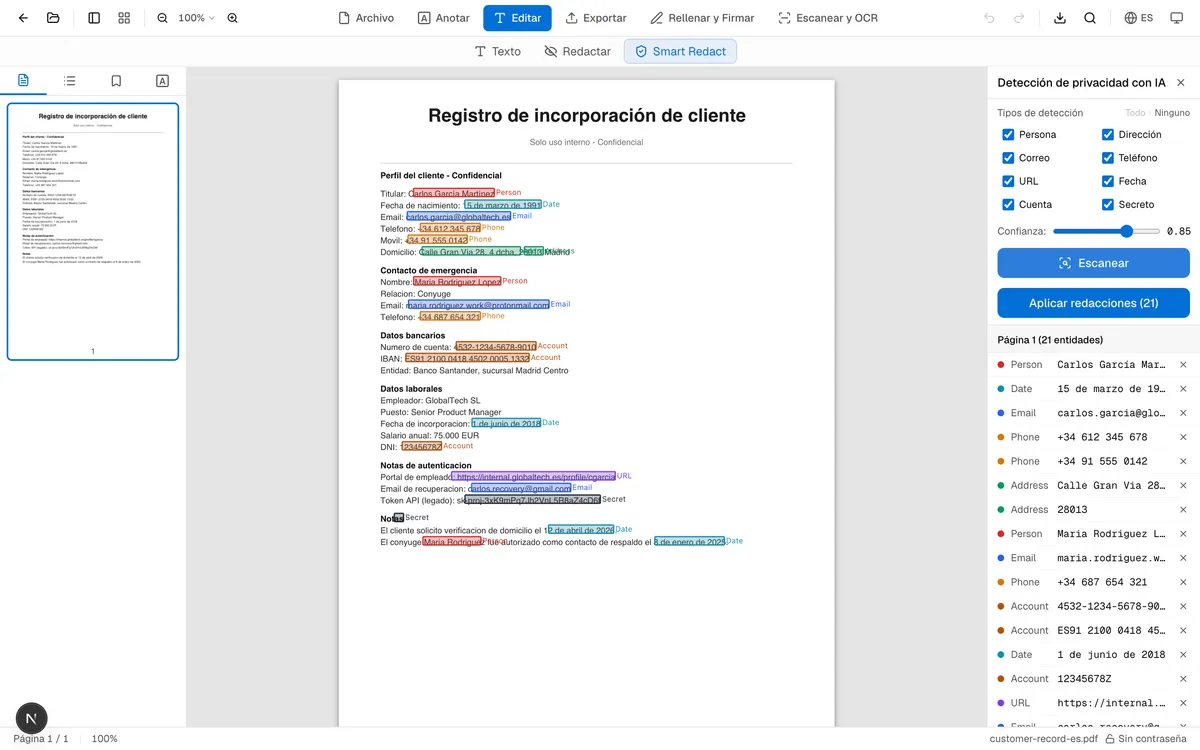Remove Account 12345678Z entity
Screen dimensions: 1200x750
(1183, 679)
